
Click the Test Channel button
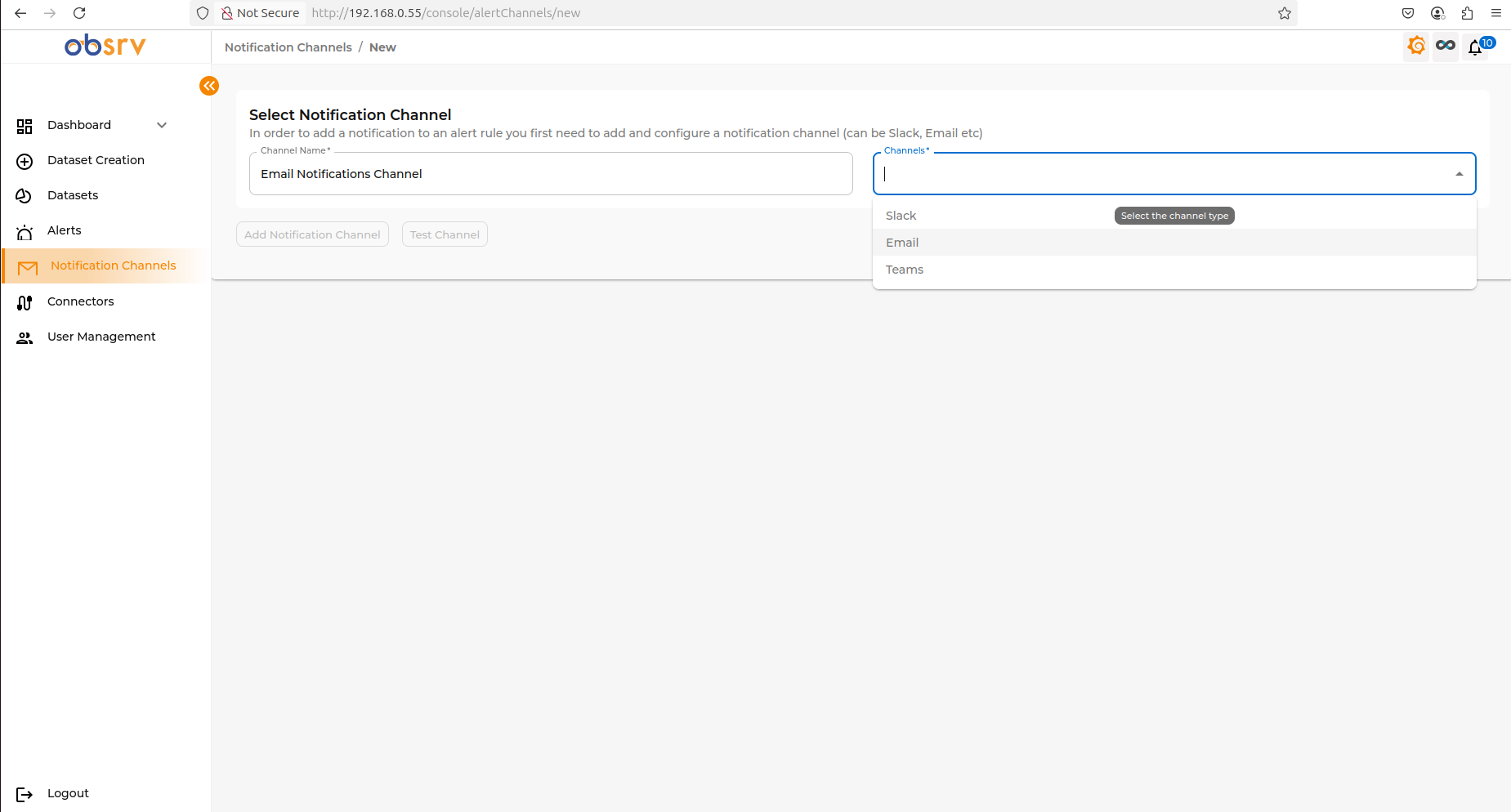pos(445,234)
